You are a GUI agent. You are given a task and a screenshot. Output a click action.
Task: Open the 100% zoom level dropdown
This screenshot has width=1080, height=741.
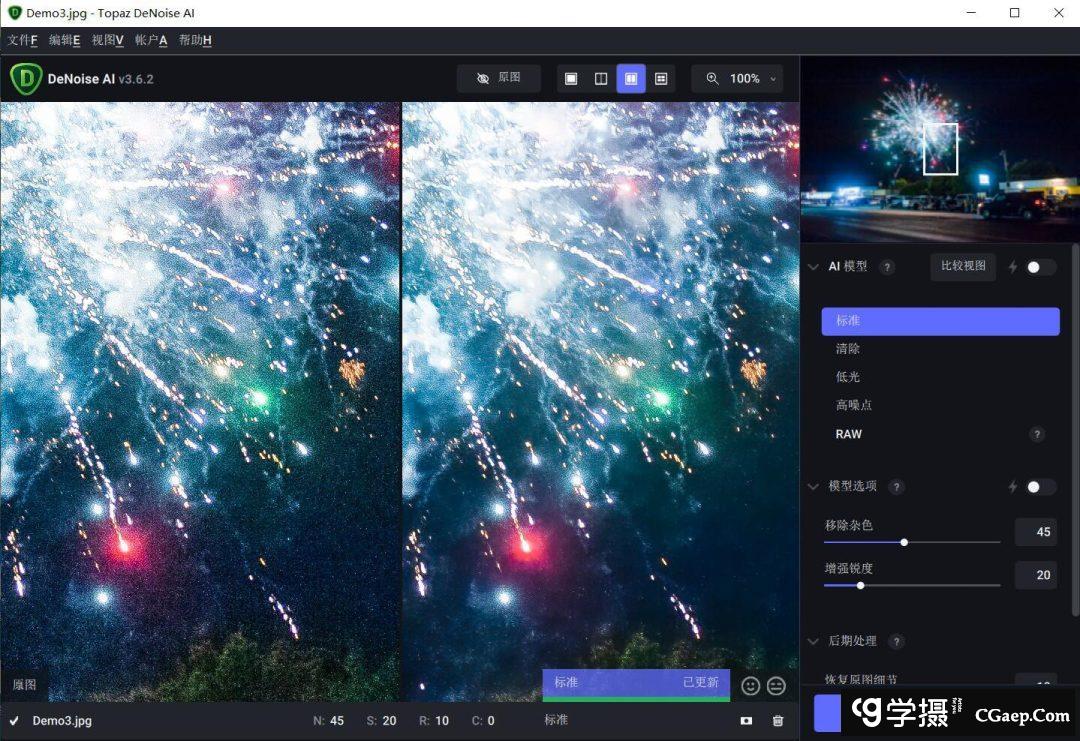coord(737,79)
